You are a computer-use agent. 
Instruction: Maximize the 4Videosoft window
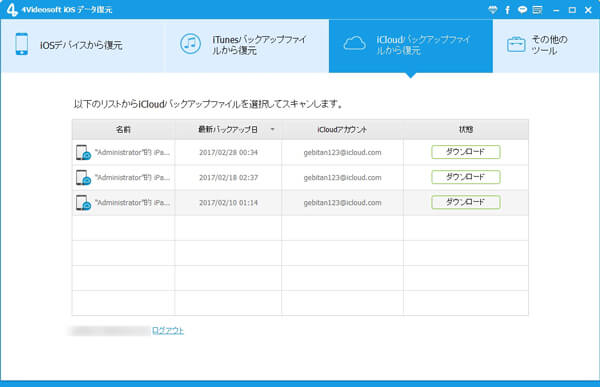(572, 10)
